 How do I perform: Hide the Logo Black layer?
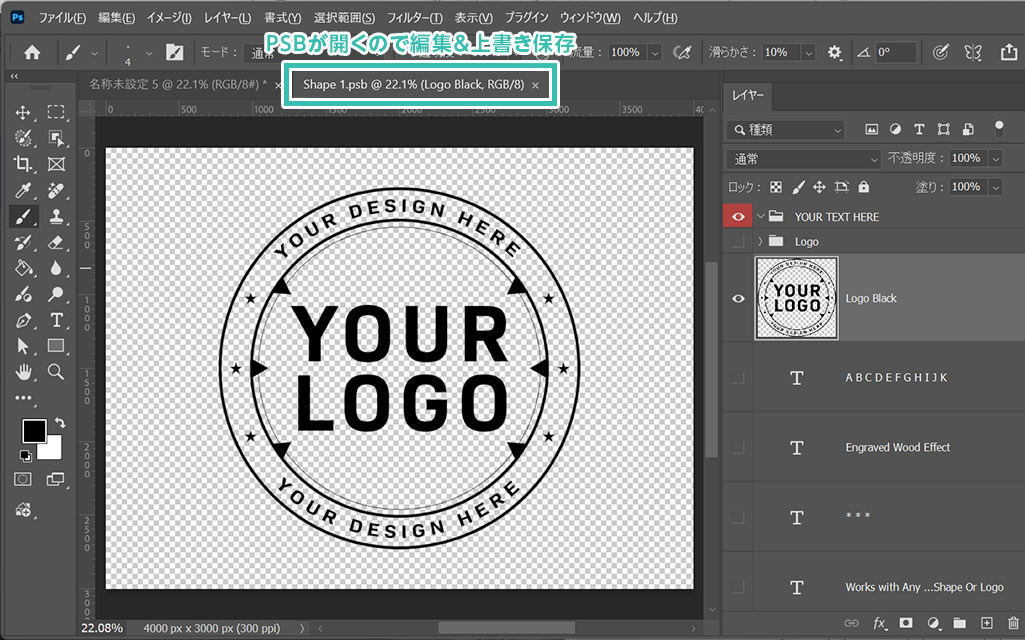(739, 298)
